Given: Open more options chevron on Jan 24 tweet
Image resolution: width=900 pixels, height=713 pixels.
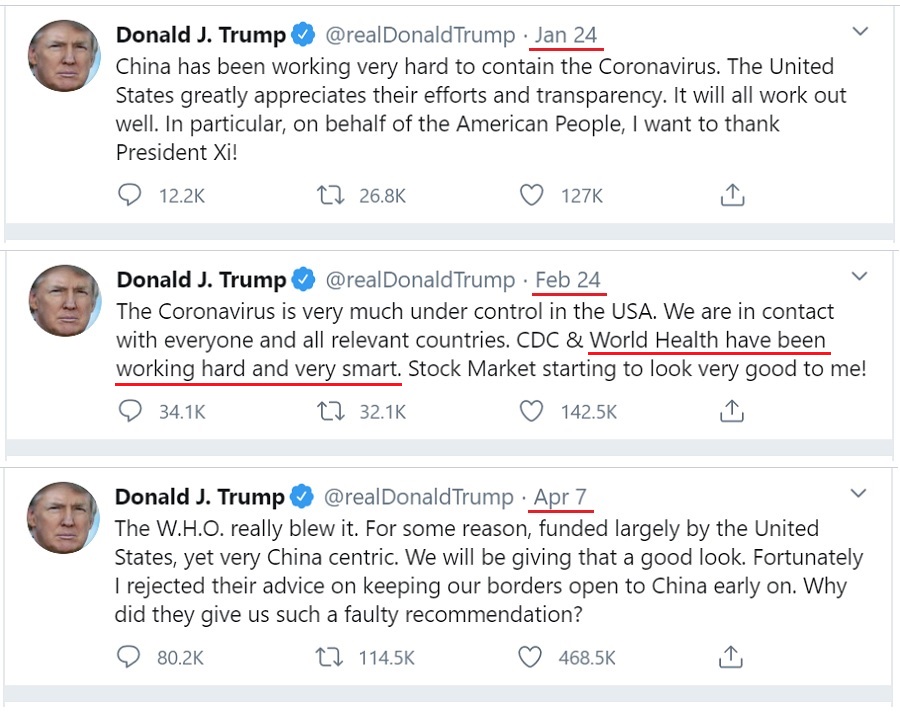Looking at the screenshot, I should pos(859,32).
